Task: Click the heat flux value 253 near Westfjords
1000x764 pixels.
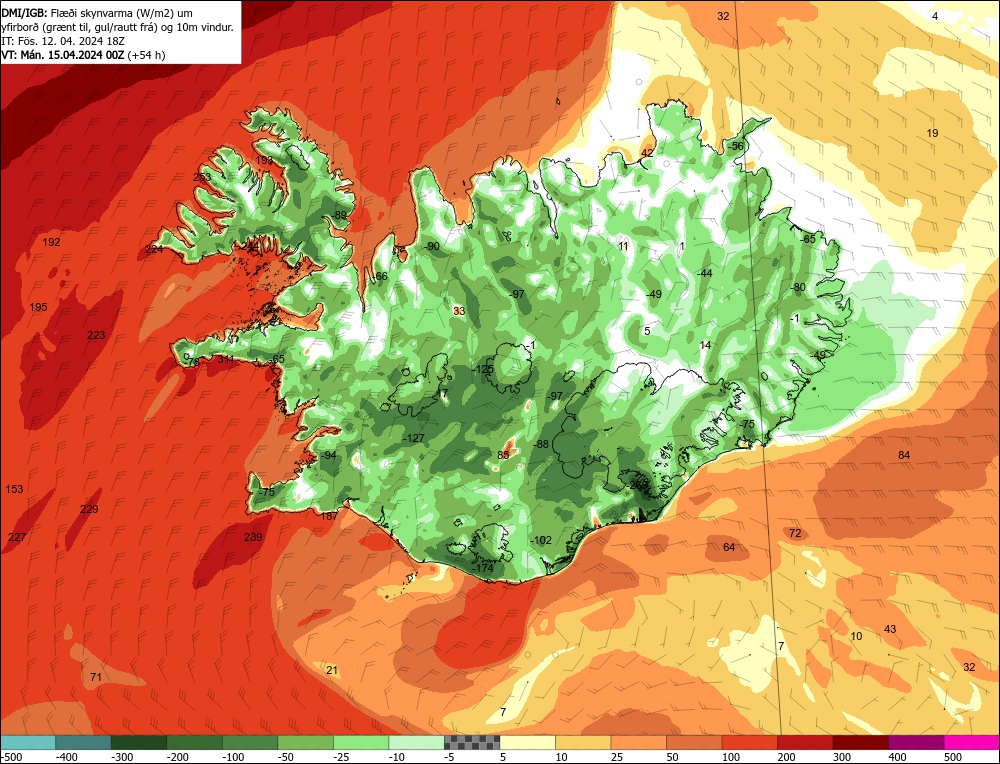Action: (202, 177)
